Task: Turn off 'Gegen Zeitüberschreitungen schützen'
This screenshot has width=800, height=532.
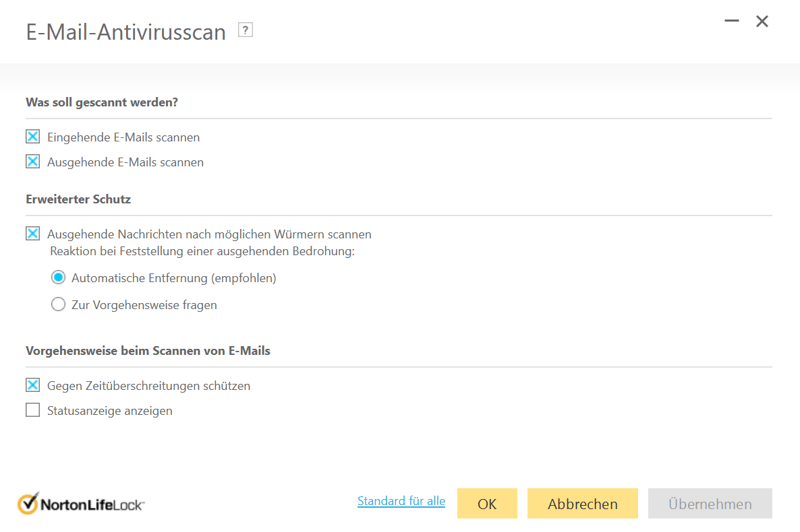Action: tap(33, 385)
